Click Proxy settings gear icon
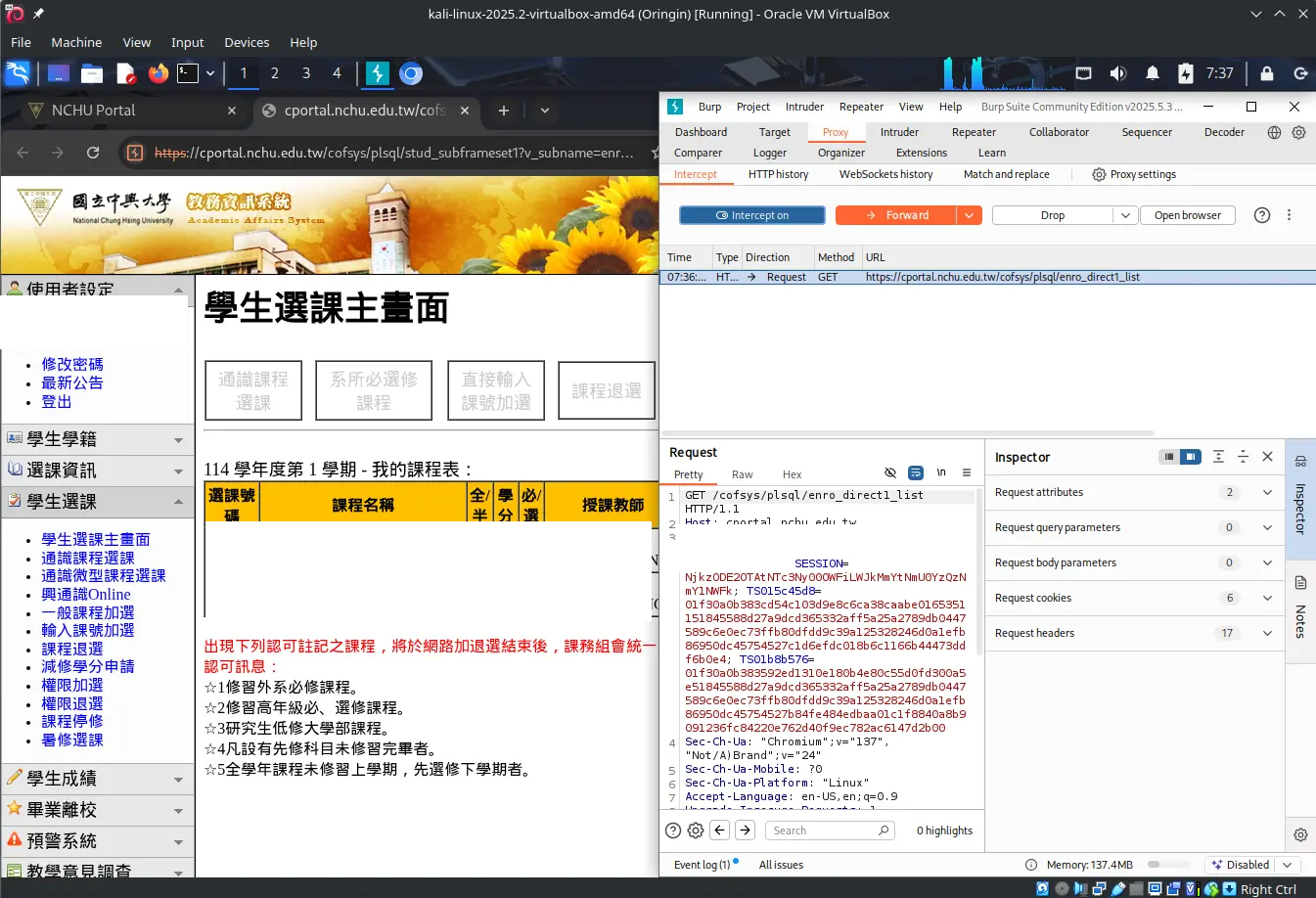Viewport: 1316px width, 898px height. [x=1099, y=174]
